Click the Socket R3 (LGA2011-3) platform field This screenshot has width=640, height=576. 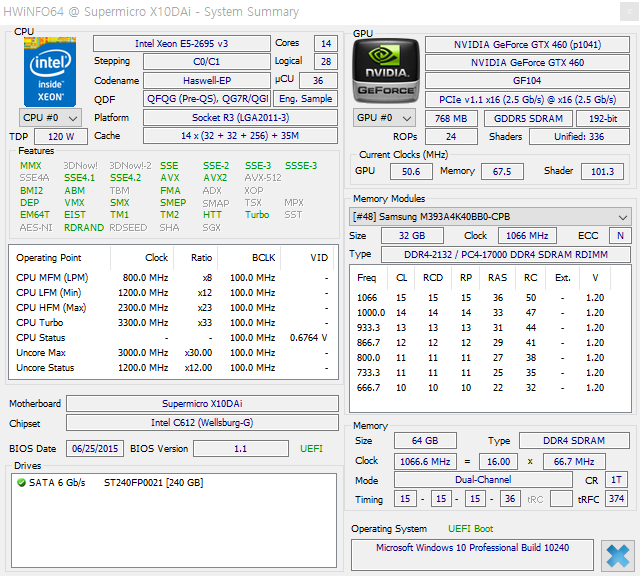[x=240, y=118]
